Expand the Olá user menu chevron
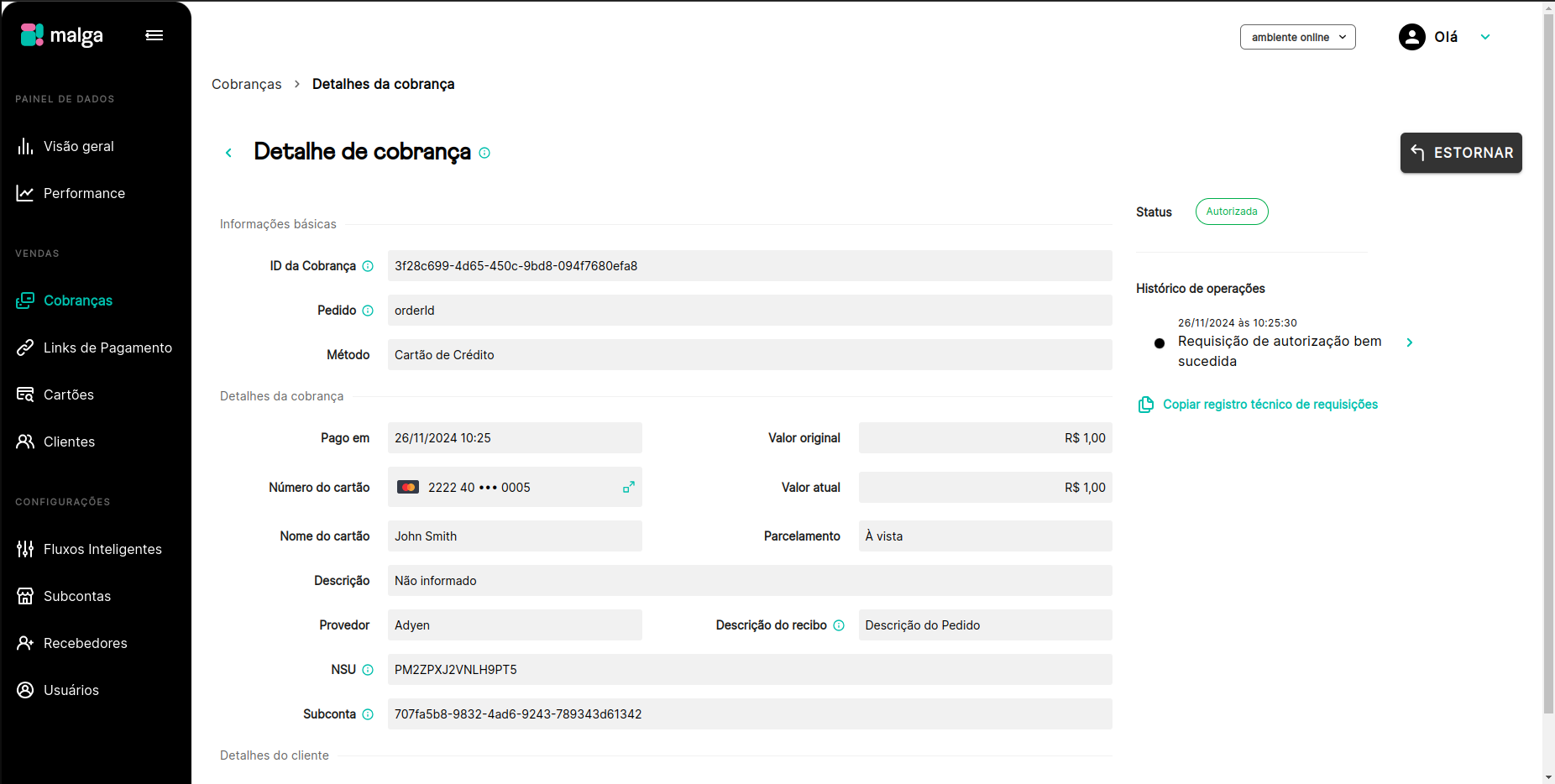The image size is (1555, 784). [x=1485, y=37]
